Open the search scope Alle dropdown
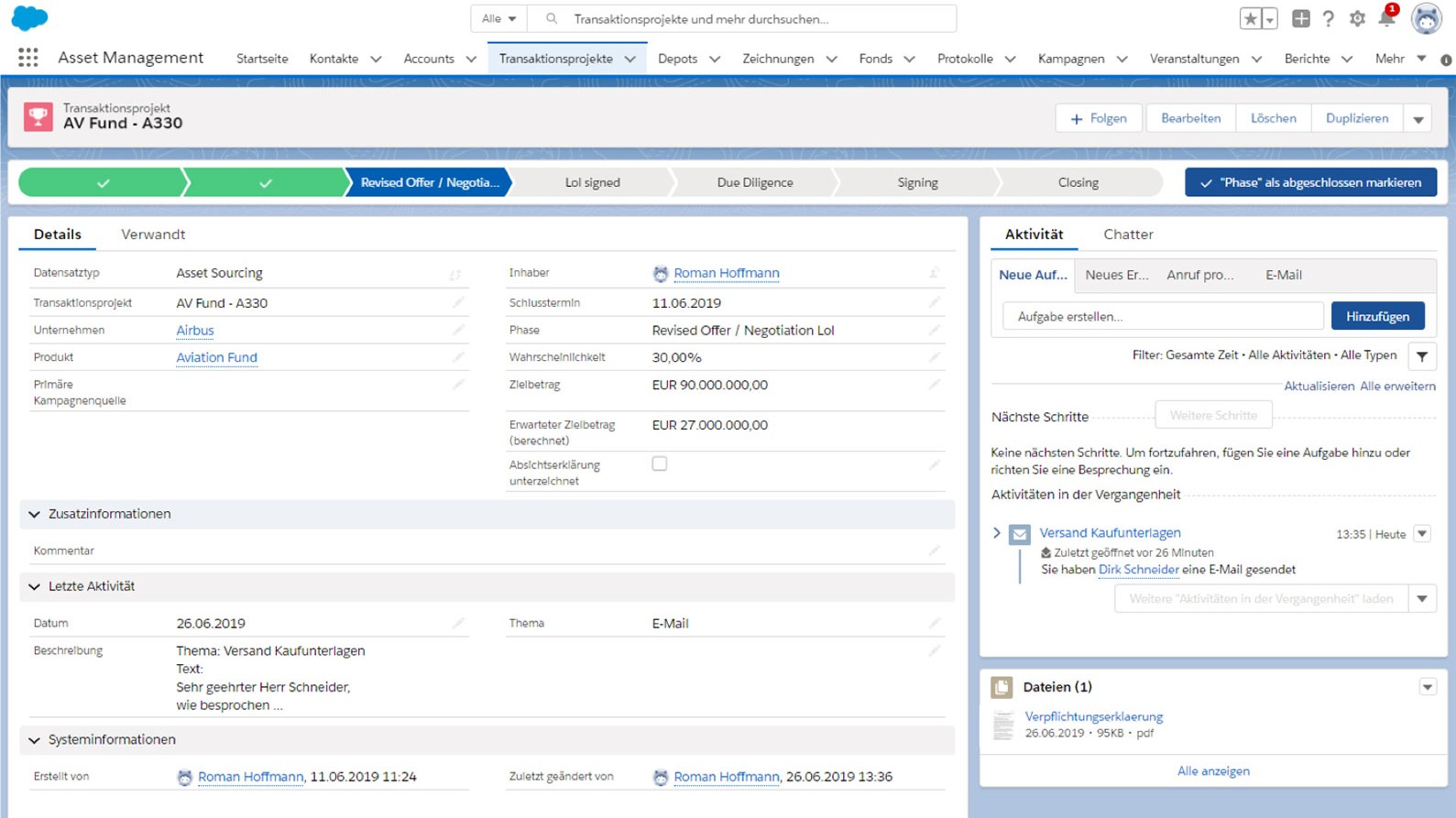1456x818 pixels. (499, 18)
